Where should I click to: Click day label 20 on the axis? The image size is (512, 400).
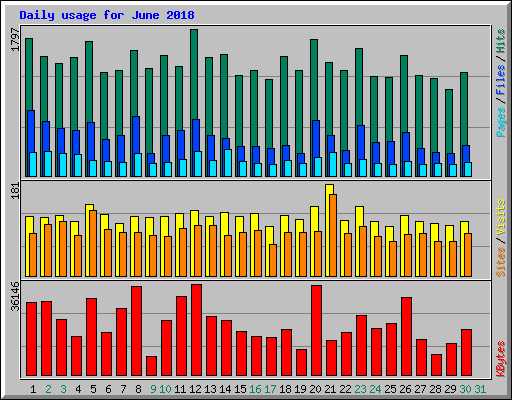pyautogui.click(x=315, y=389)
